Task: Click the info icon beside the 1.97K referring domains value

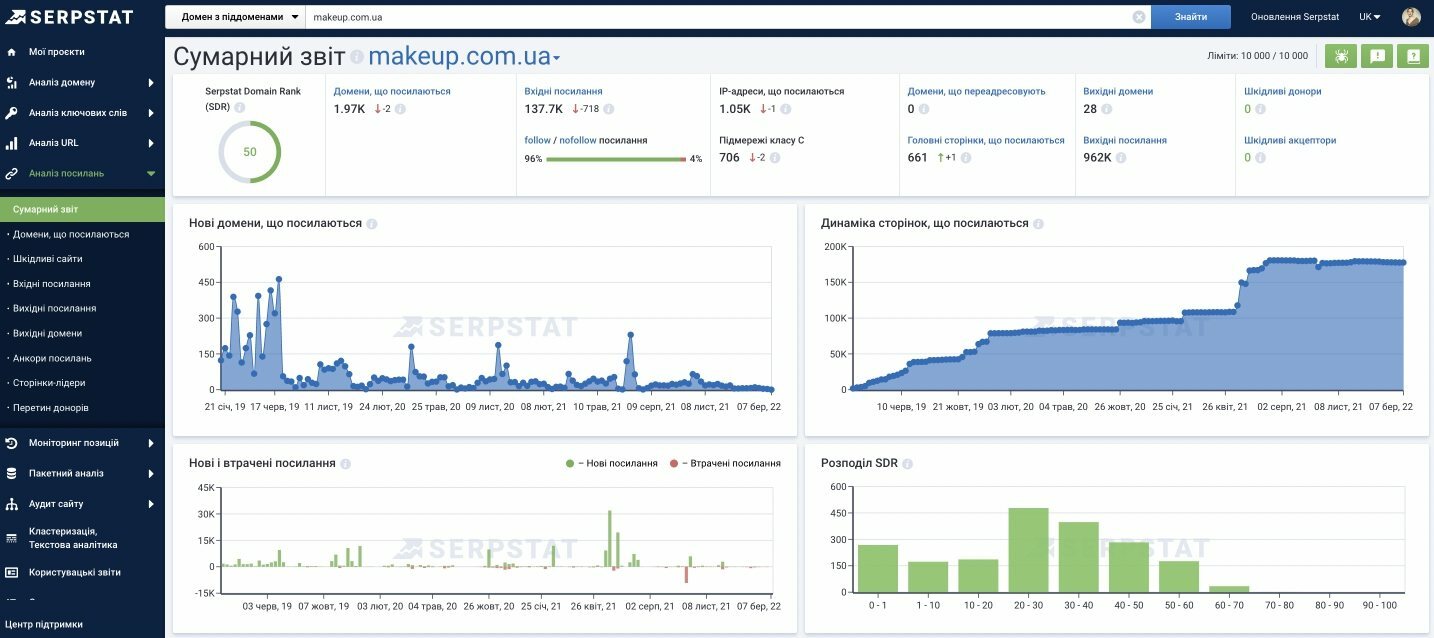Action: [x=400, y=109]
